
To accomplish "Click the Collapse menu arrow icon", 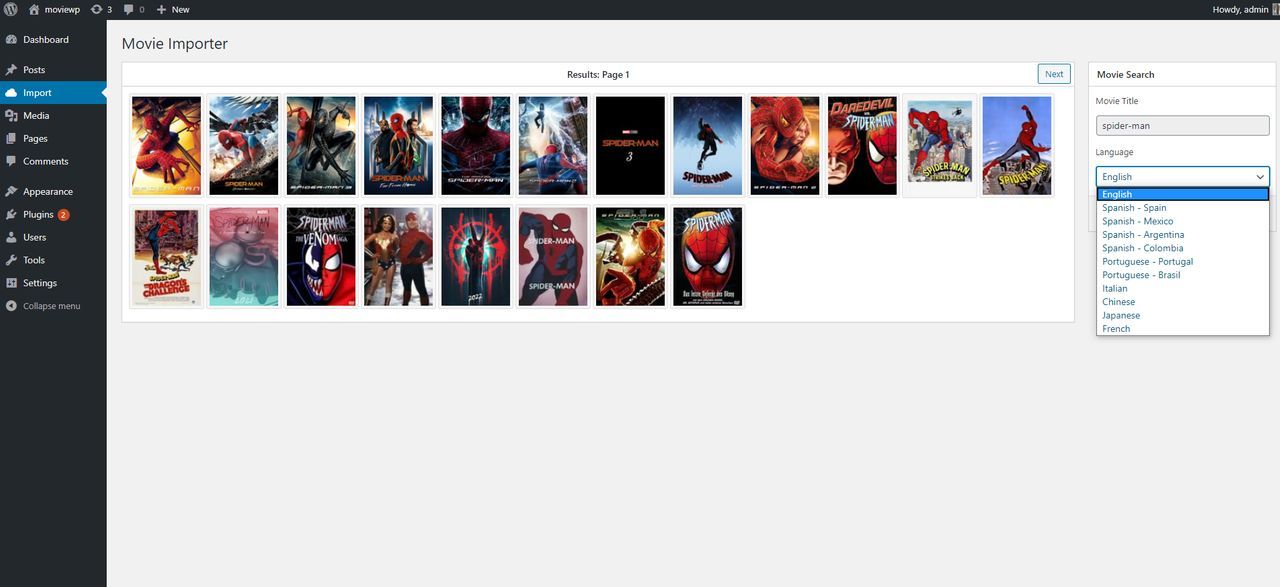I will [11, 306].
